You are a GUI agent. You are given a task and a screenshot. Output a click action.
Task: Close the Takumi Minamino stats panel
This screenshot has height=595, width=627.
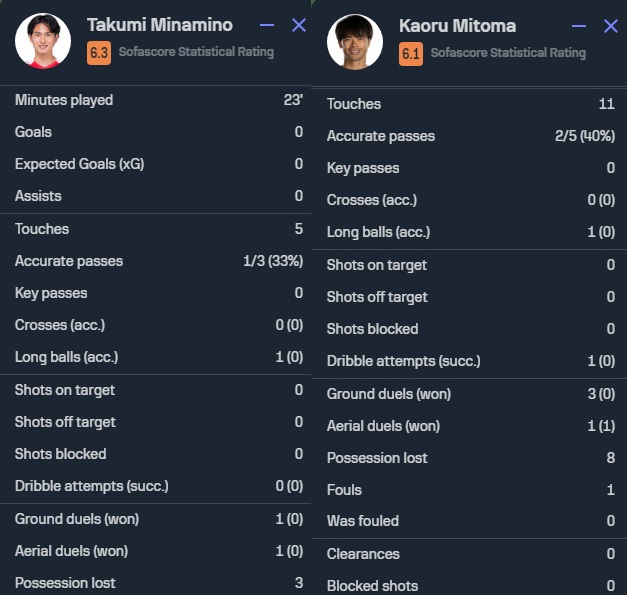(298, 25)
